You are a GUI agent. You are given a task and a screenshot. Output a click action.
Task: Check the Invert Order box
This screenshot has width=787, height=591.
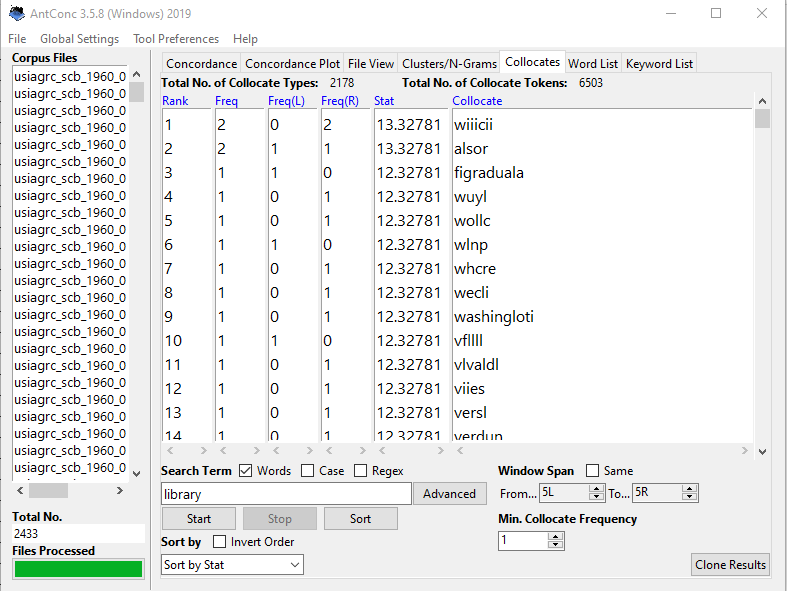click(219, 542)
